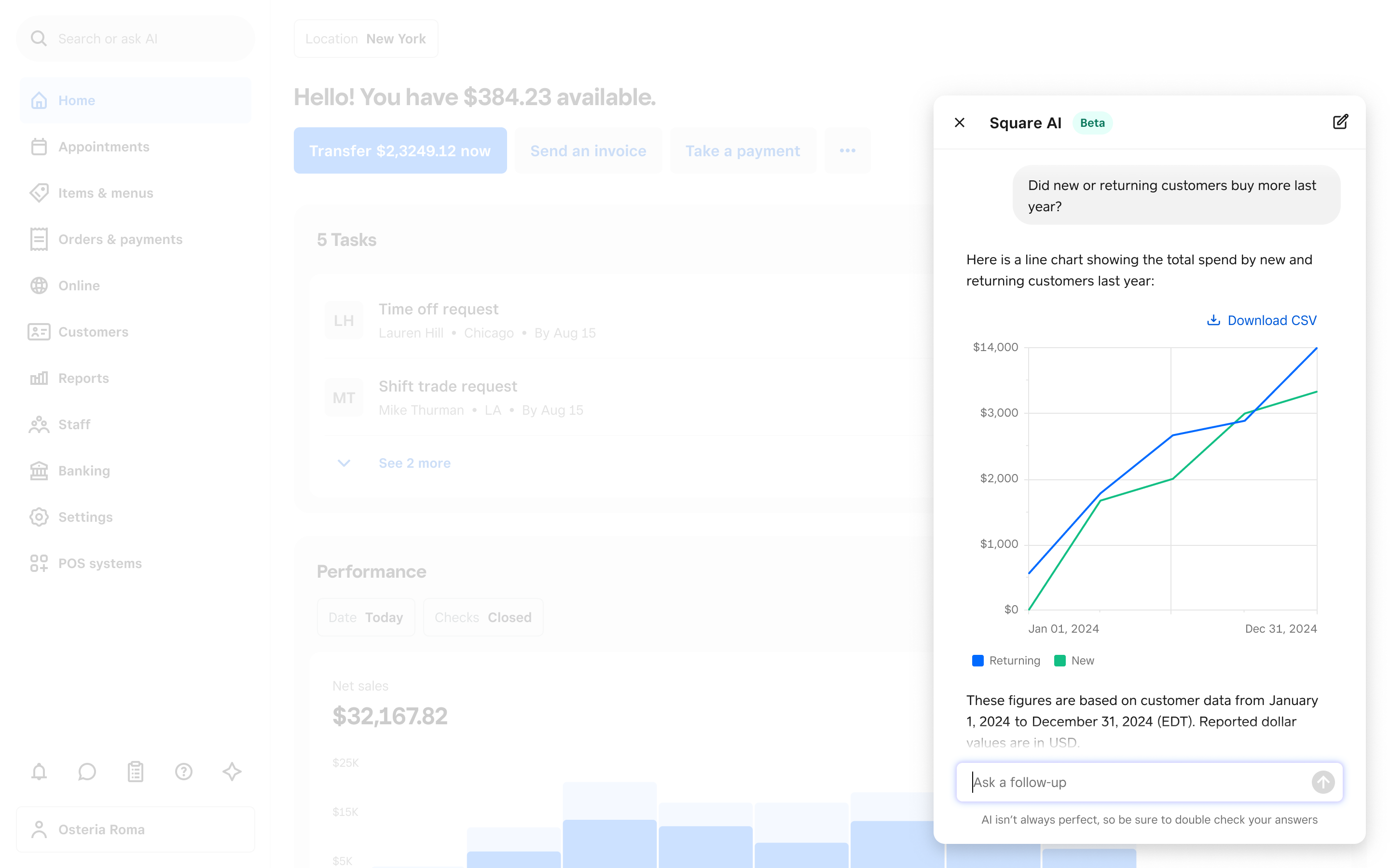Open the clipboard icon in bottom bar
This screenshot has width=1390, height=868.
click(135, 772)
